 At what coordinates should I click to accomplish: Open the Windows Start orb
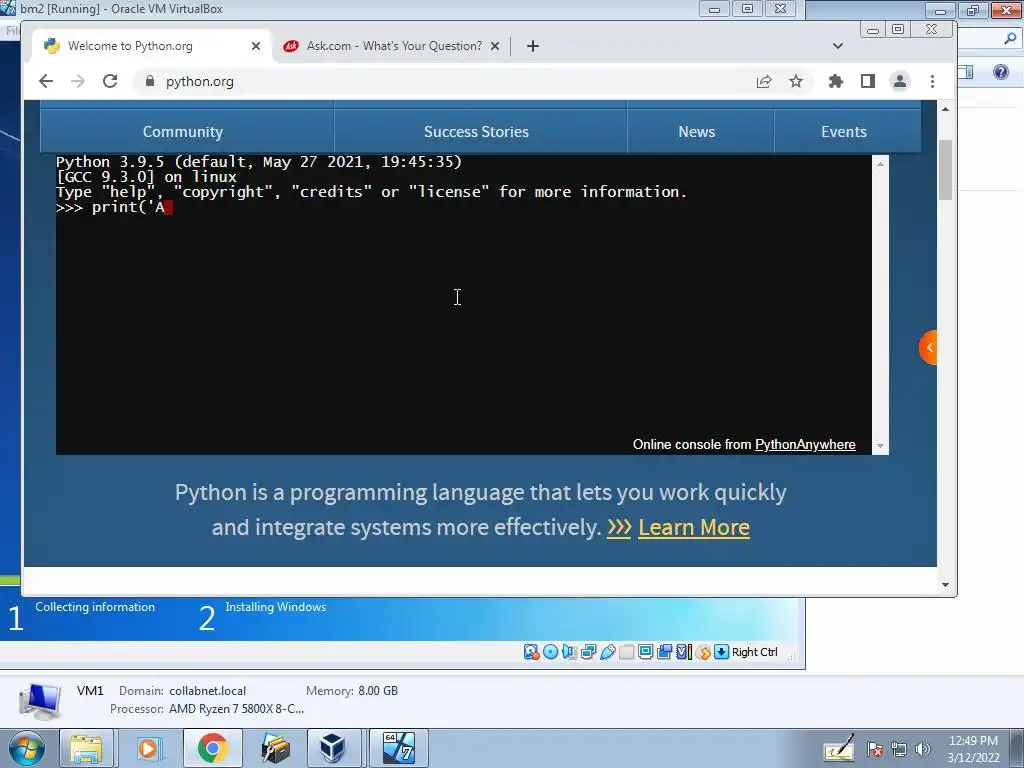click(26, 748)
